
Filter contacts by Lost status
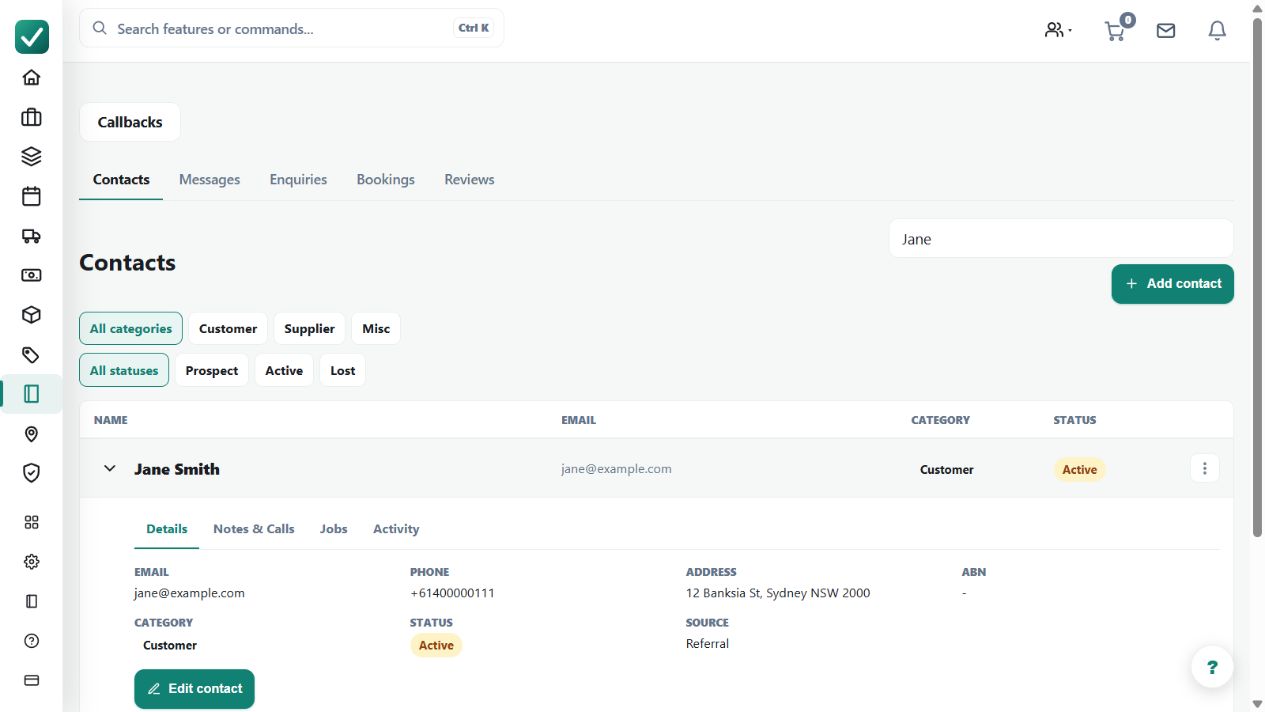[x=343, y=370]
